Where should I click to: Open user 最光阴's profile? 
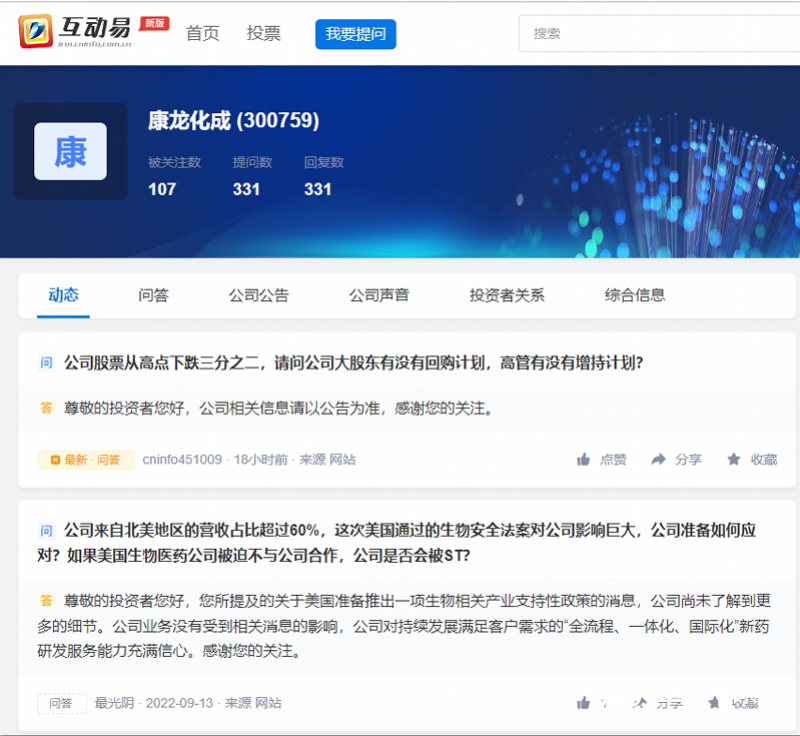pos(114,703)
